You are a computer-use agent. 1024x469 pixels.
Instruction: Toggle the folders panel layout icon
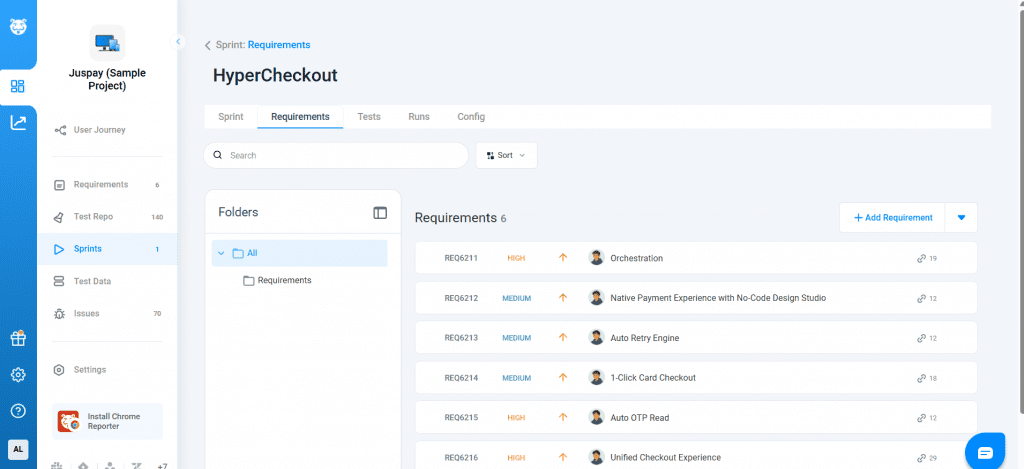point(380,212)
